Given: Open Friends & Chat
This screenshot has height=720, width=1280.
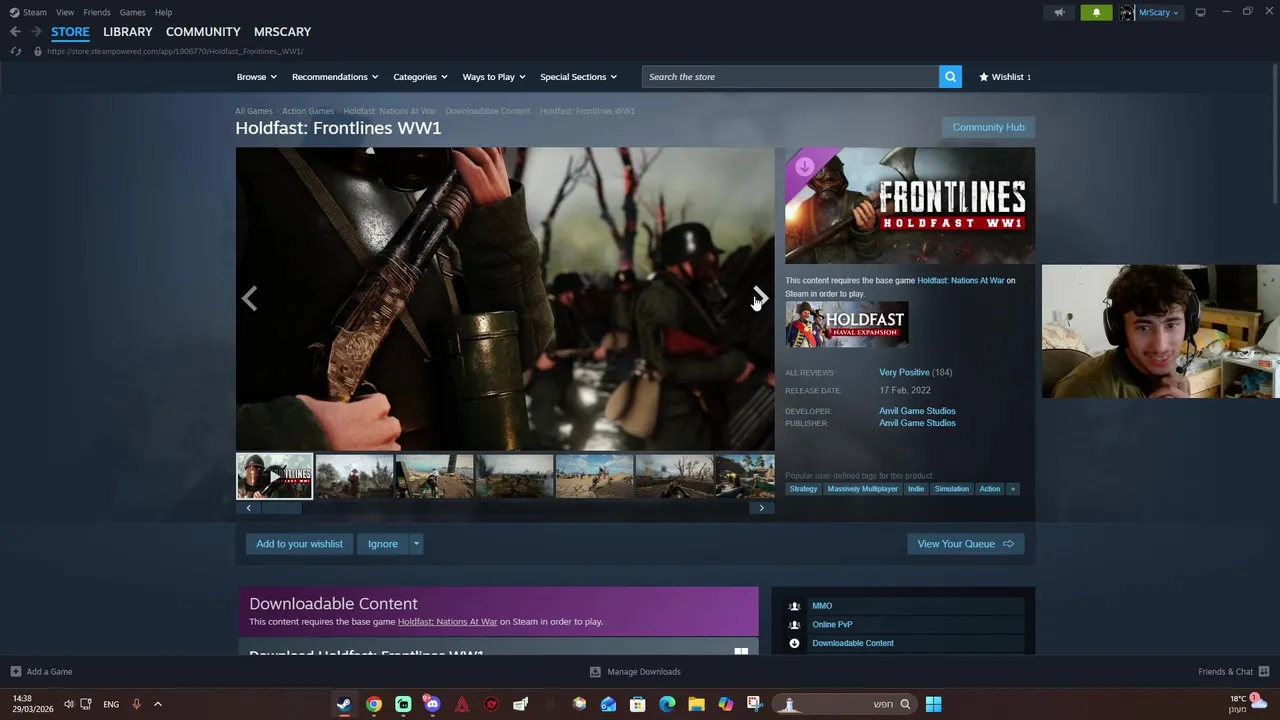Looking at the screenshot, I should 1234,672.
